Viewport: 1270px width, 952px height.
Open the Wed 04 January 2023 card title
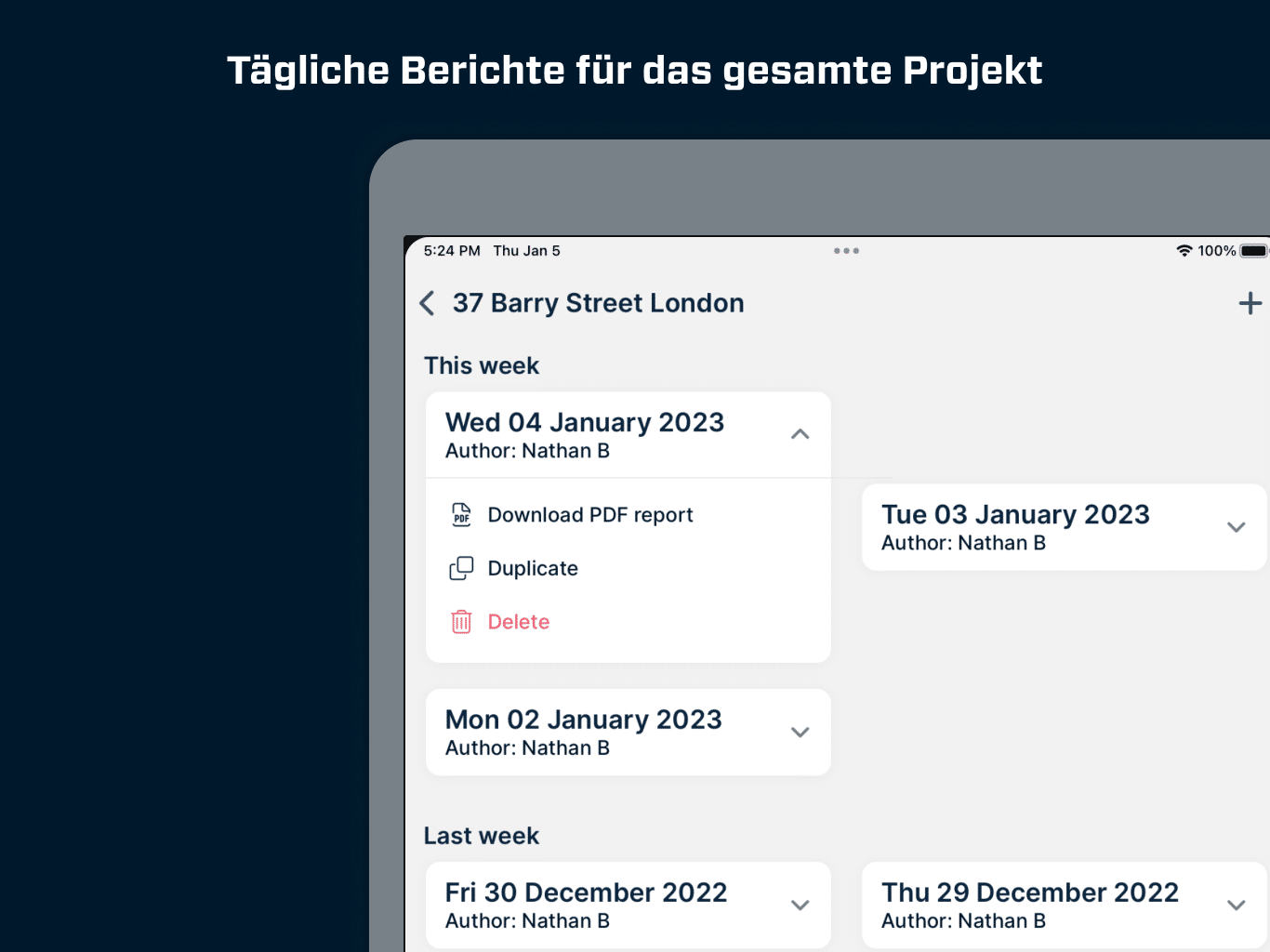click(585, 422)
